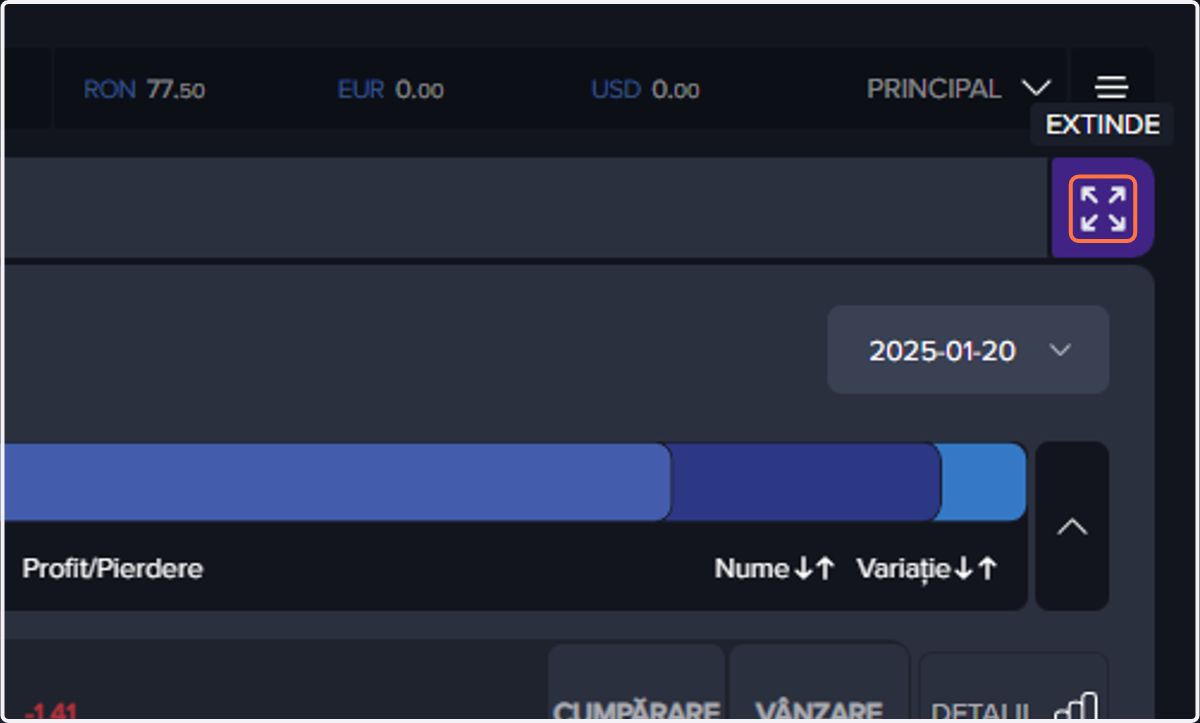Select the EUR 0.00 balance
Viewport: 1200px width, 723px height.
click(x=391, y=90)
